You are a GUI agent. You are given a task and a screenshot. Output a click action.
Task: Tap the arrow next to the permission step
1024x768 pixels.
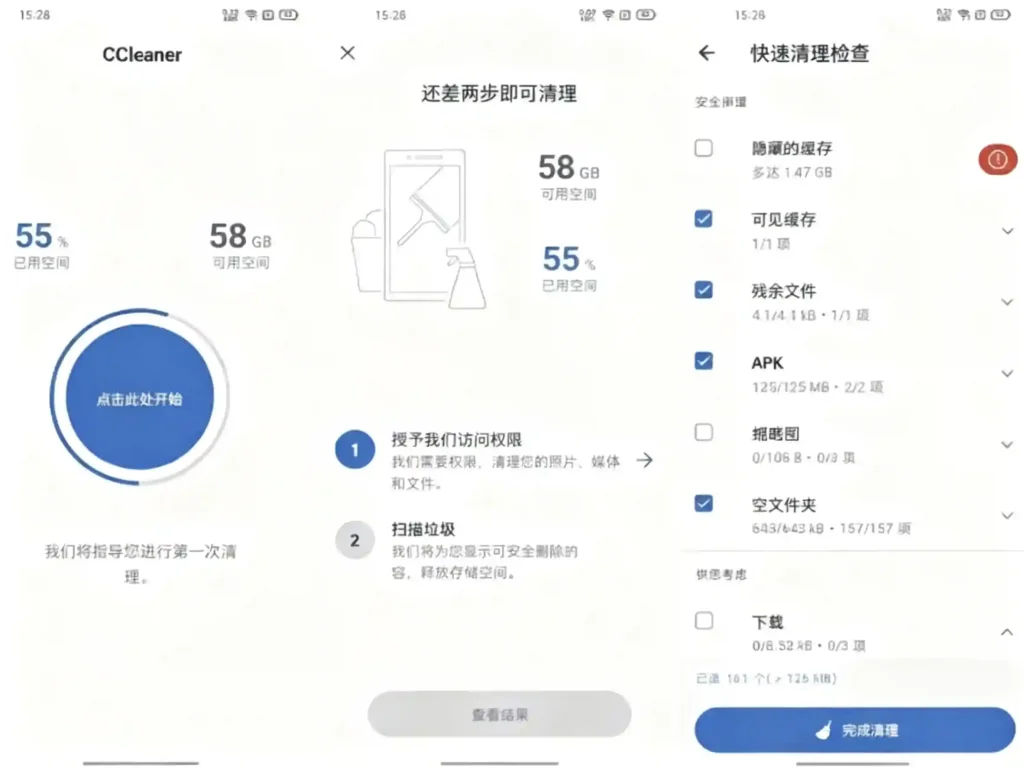pyautogui.click(x=646, y=460)
